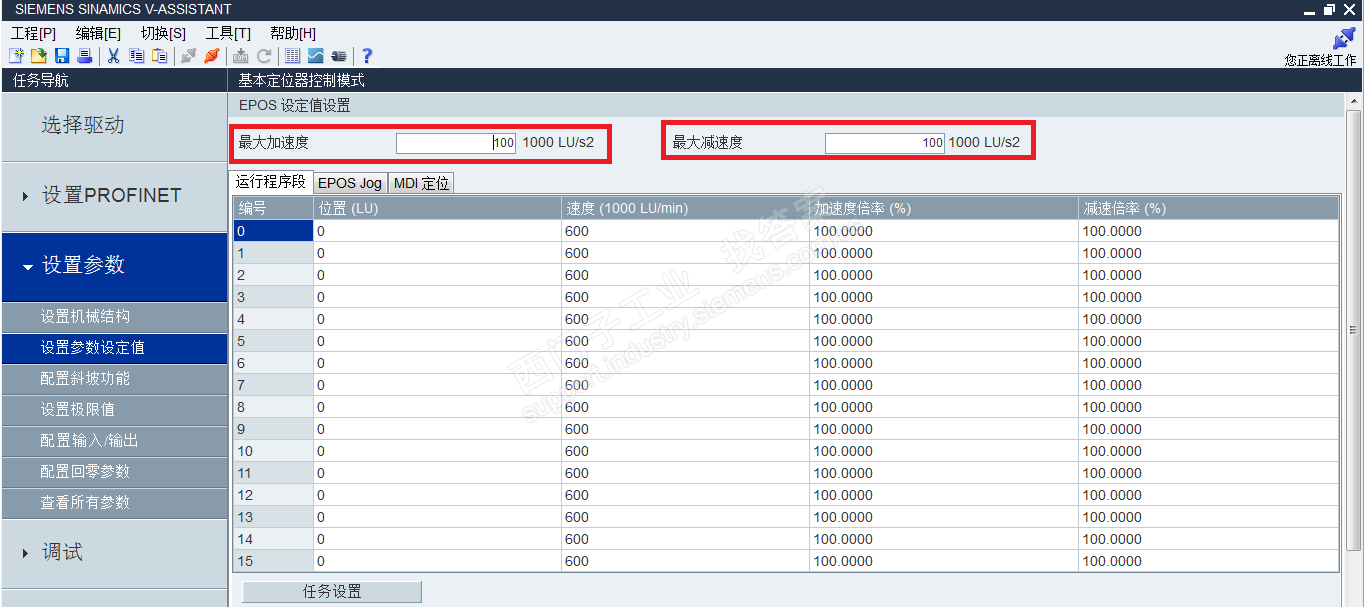Click the 加速度倍率 (%) column header
1365x607 pixels.
coord(944,208)
